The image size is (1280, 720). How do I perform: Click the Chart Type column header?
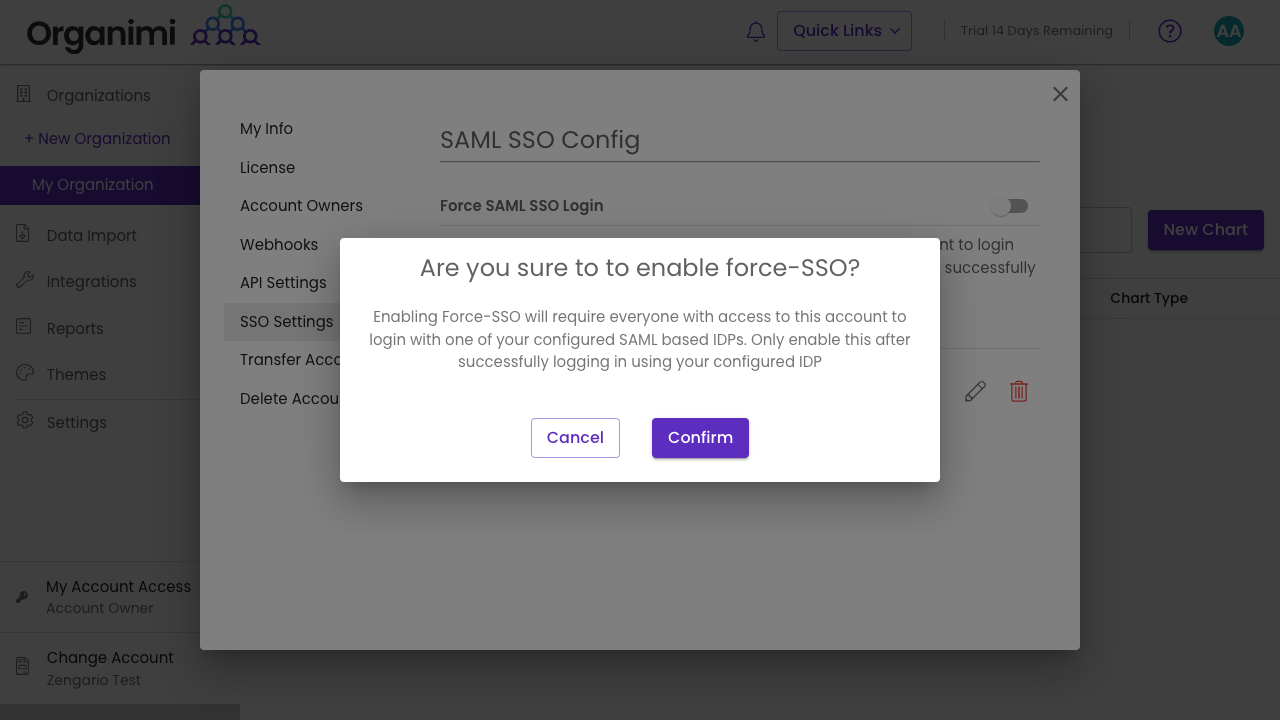tap(1149, 298)
